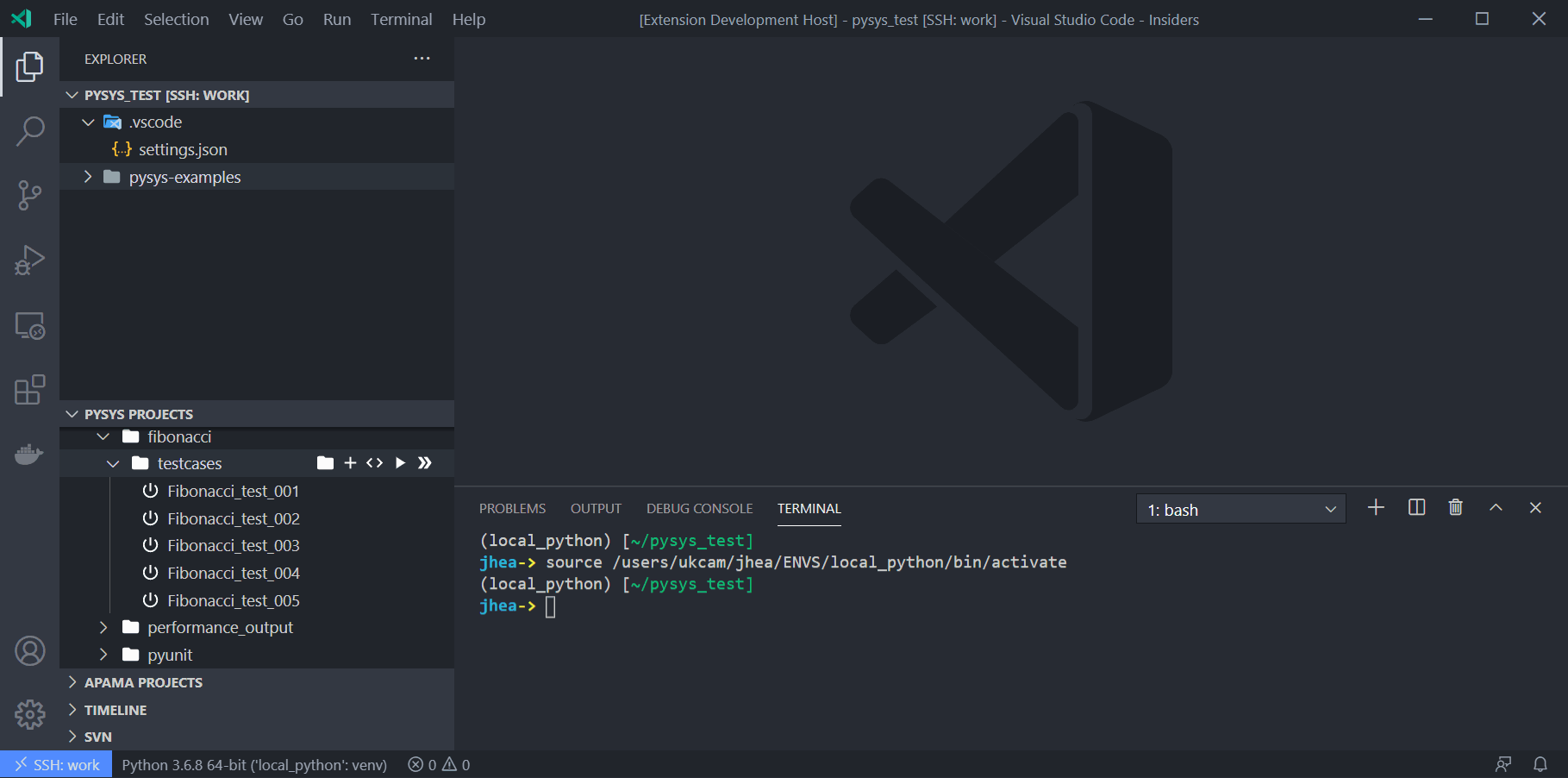
Task: Switch to the PROBLEMS tab
Action: tap(512, 509)
